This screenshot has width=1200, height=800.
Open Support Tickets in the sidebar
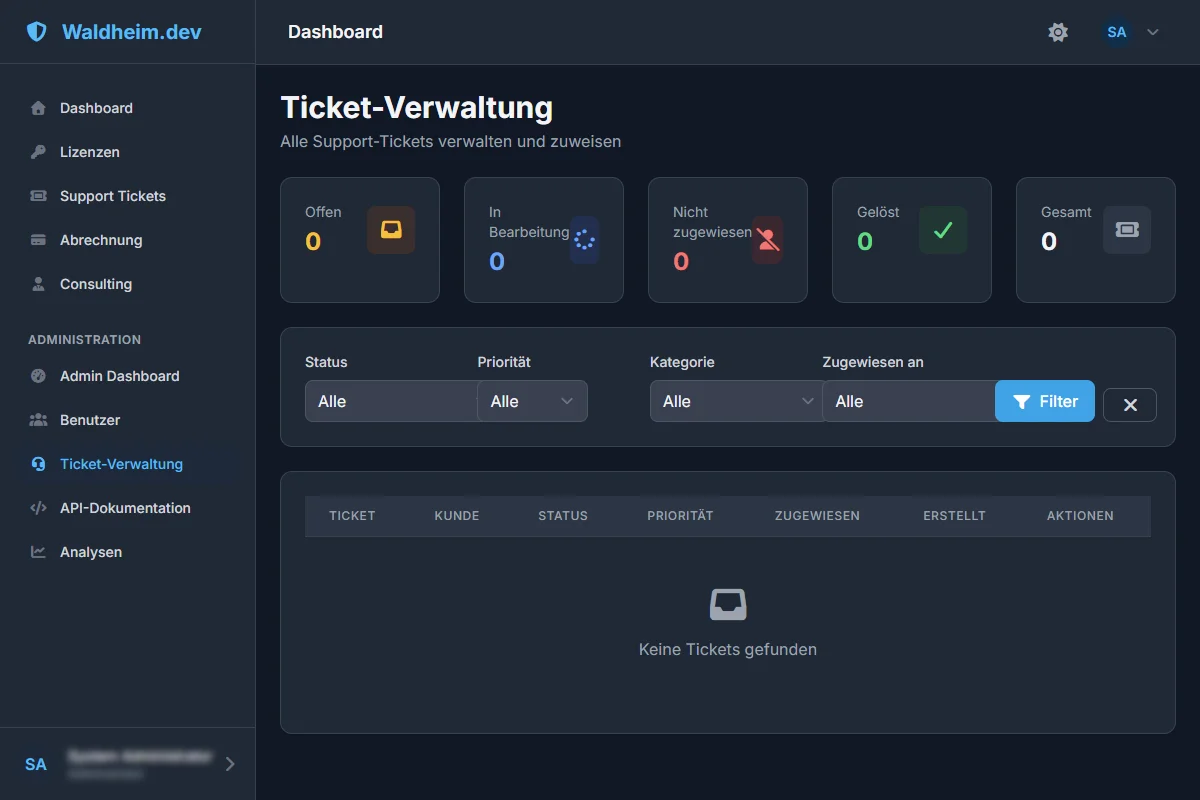point(112,196)
